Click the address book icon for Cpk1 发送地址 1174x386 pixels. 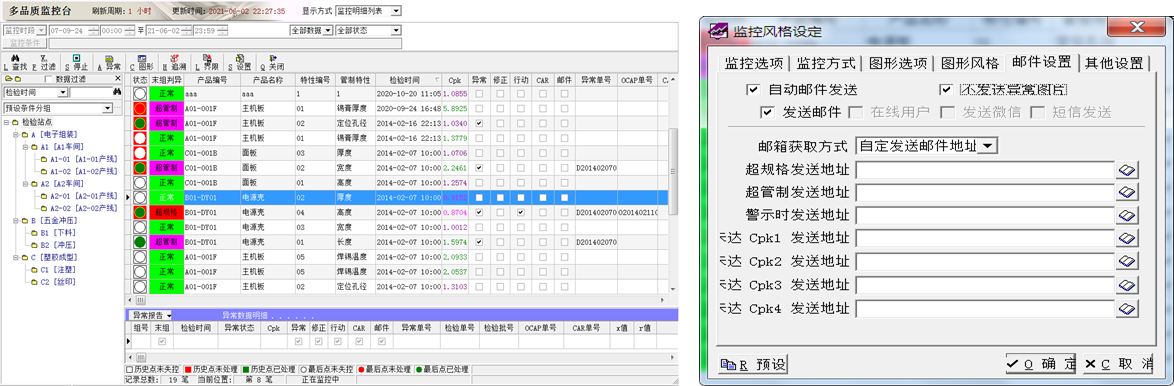click(1127, 239)
